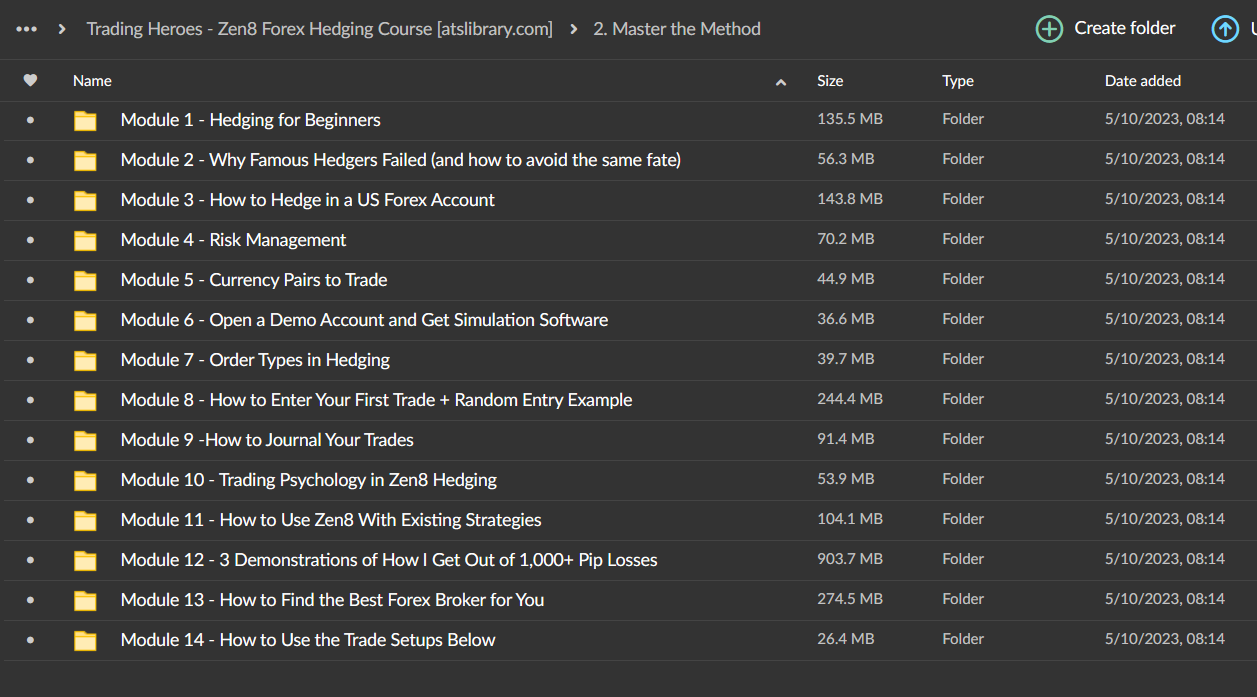This screenshot has width=1257, height=697.
Task: Sort by the Type column header
Action: [x=957, y=81]
